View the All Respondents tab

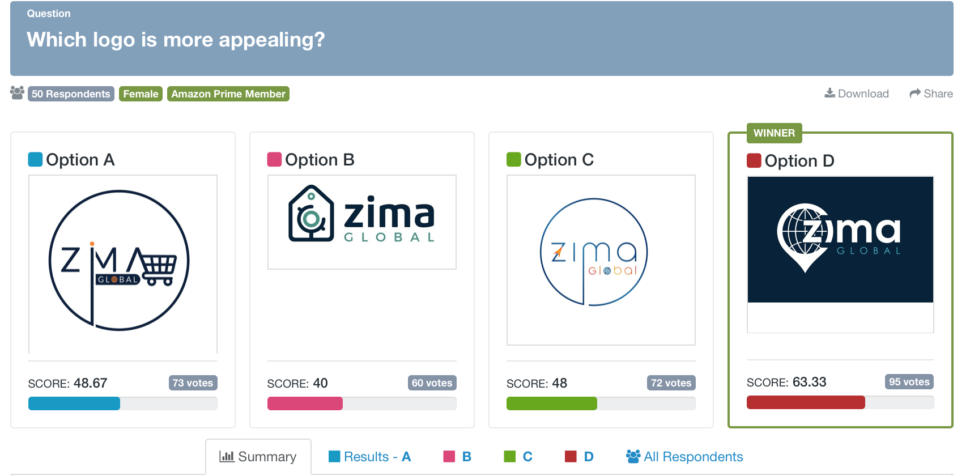pos(684,457)
